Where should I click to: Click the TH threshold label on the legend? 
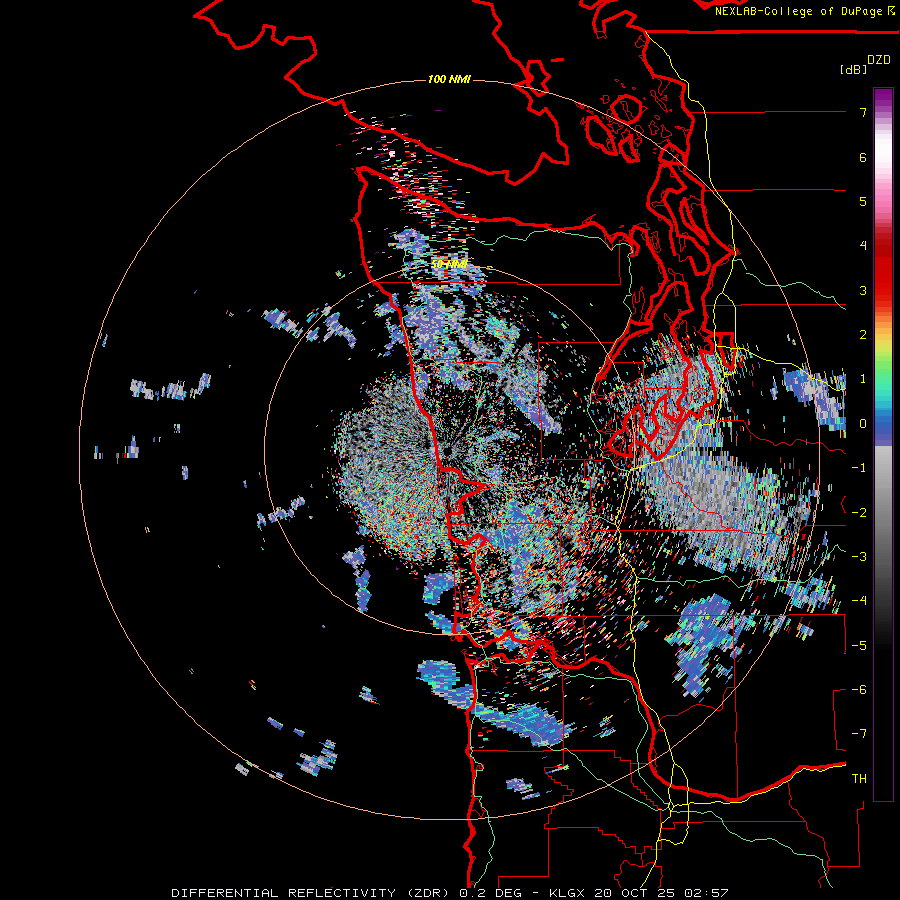point(859,779)
